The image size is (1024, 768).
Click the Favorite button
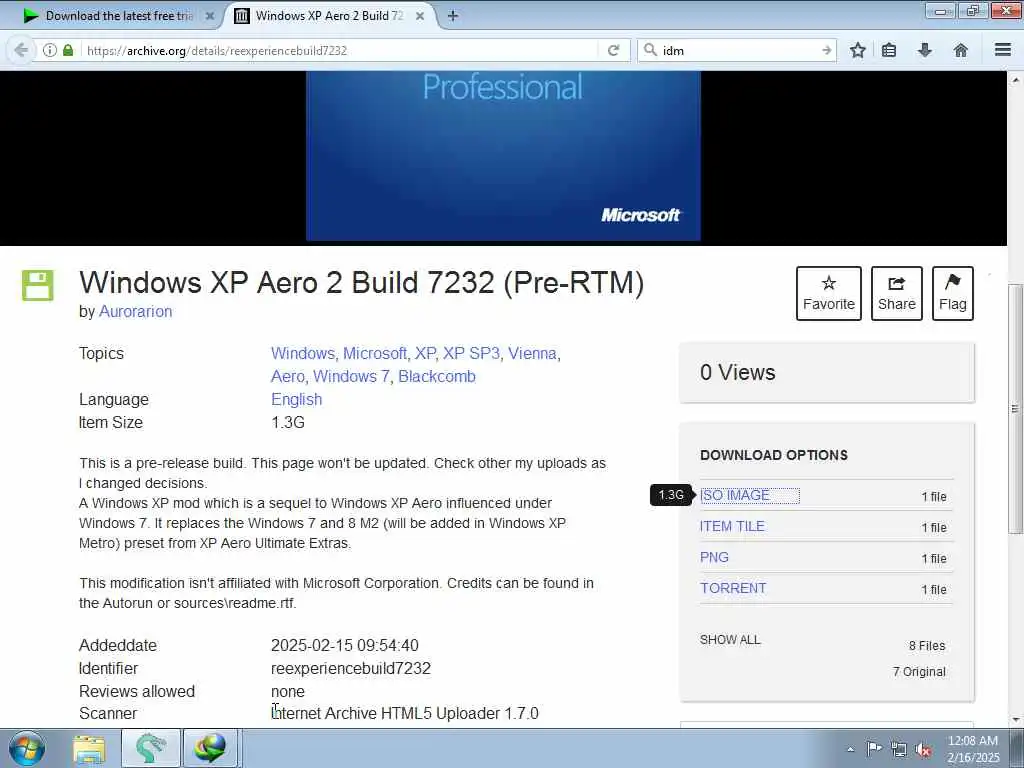pyautogui.click(x=829, y=293)
